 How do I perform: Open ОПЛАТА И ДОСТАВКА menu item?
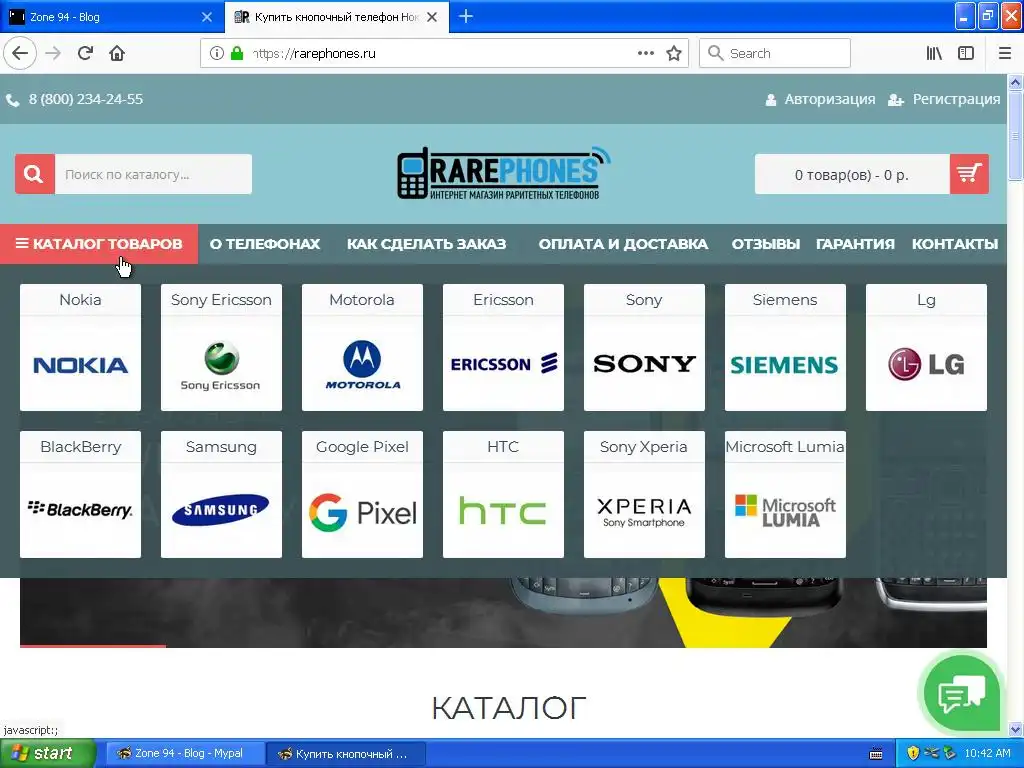[623, 244]
